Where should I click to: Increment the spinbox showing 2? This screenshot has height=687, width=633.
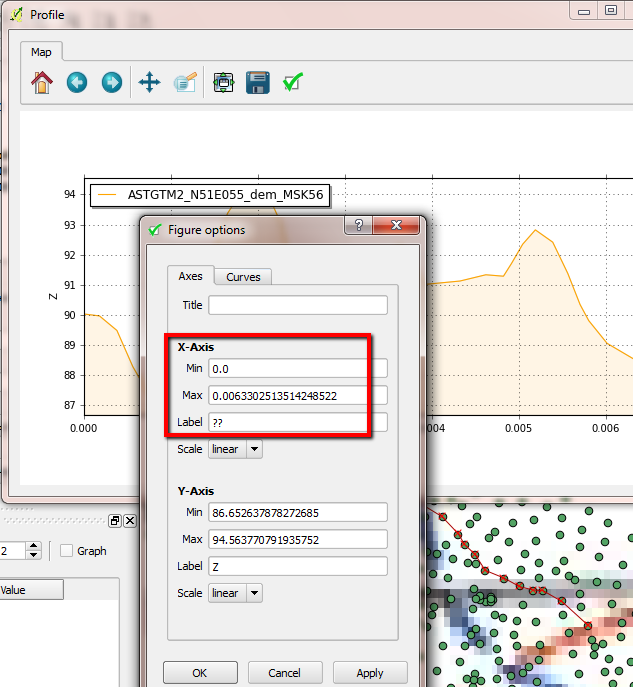click(x=34, y=546)
